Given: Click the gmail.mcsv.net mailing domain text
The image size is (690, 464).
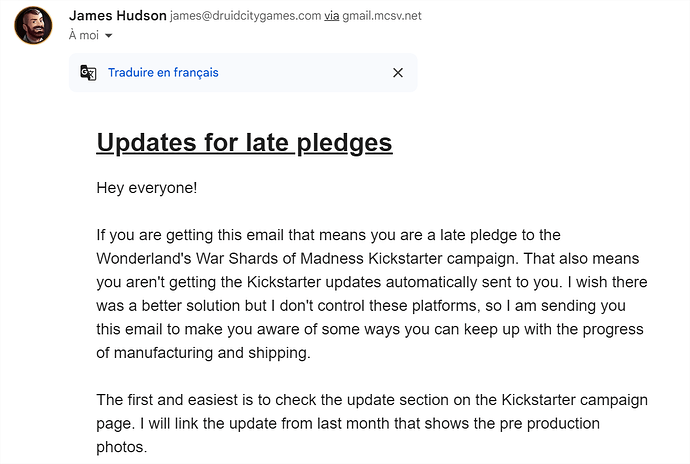Looking at the screenshot, I should point(382,16).
